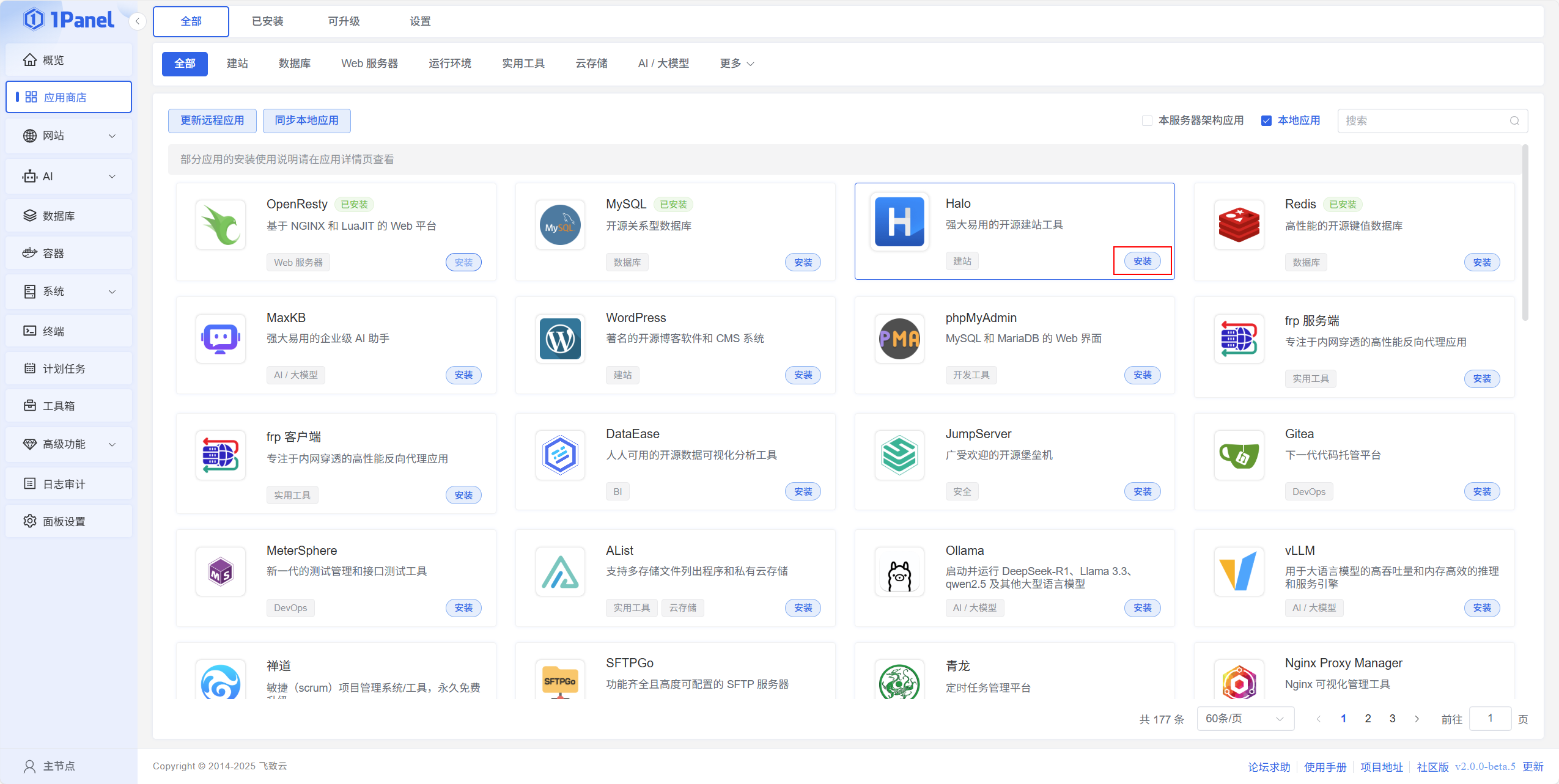Click 更新远程应用 button
This screenshot has height=784, width=1559.
click(212, 120)
